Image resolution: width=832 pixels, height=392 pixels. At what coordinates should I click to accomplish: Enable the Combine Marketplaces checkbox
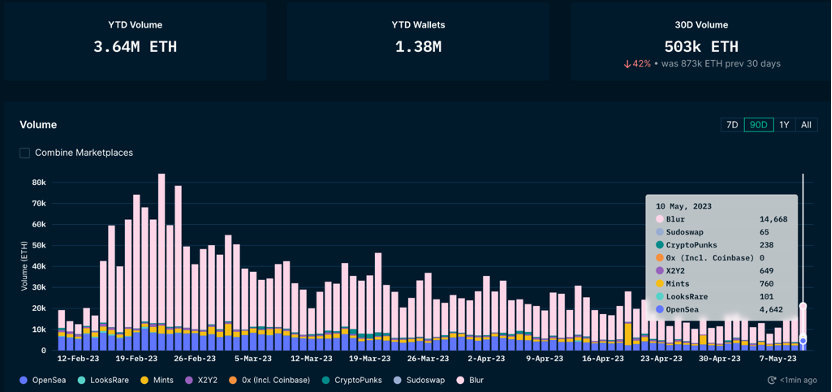click(x=24, y=153)
